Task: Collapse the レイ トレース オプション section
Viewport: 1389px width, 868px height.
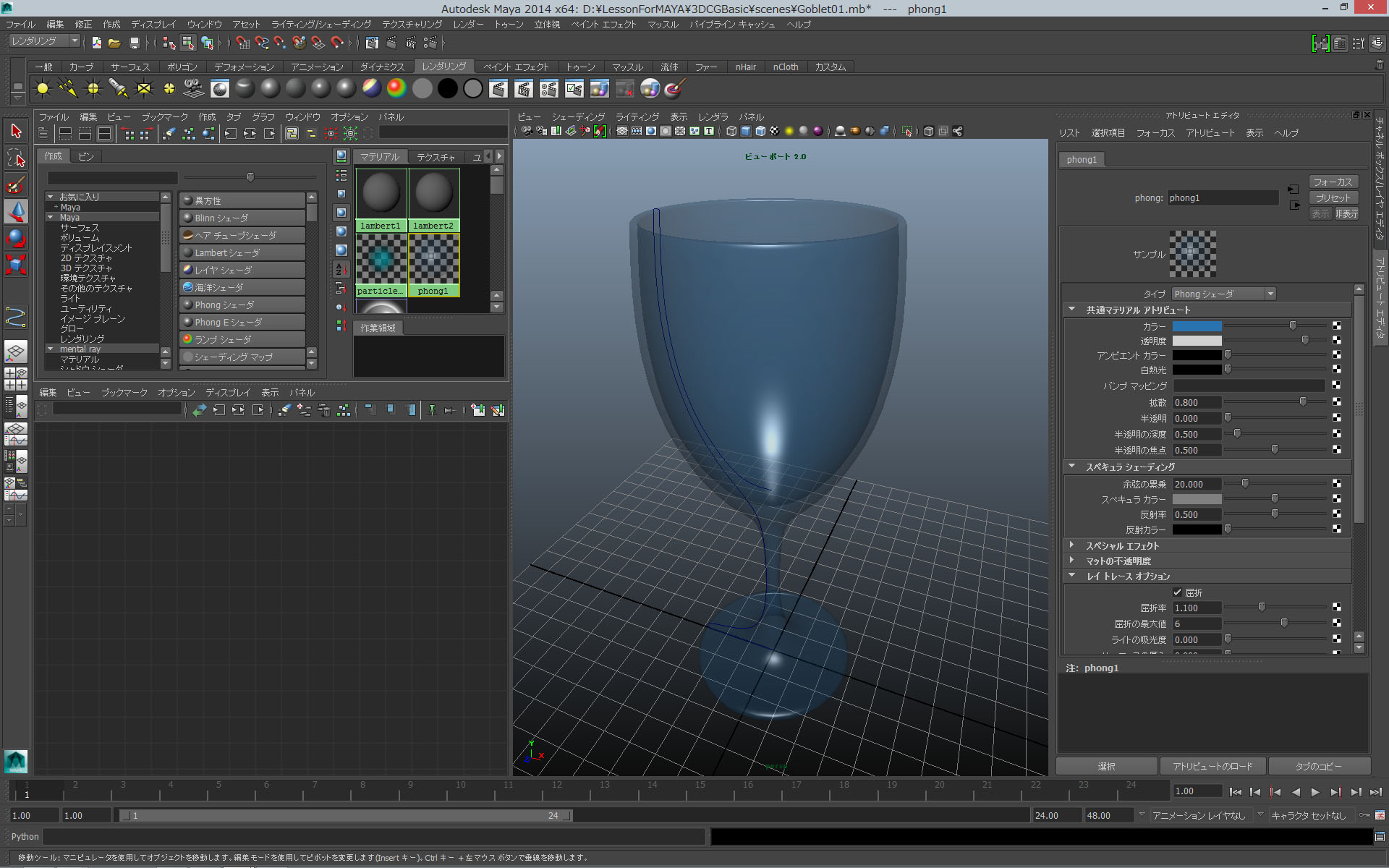Action: point(1072,576)
